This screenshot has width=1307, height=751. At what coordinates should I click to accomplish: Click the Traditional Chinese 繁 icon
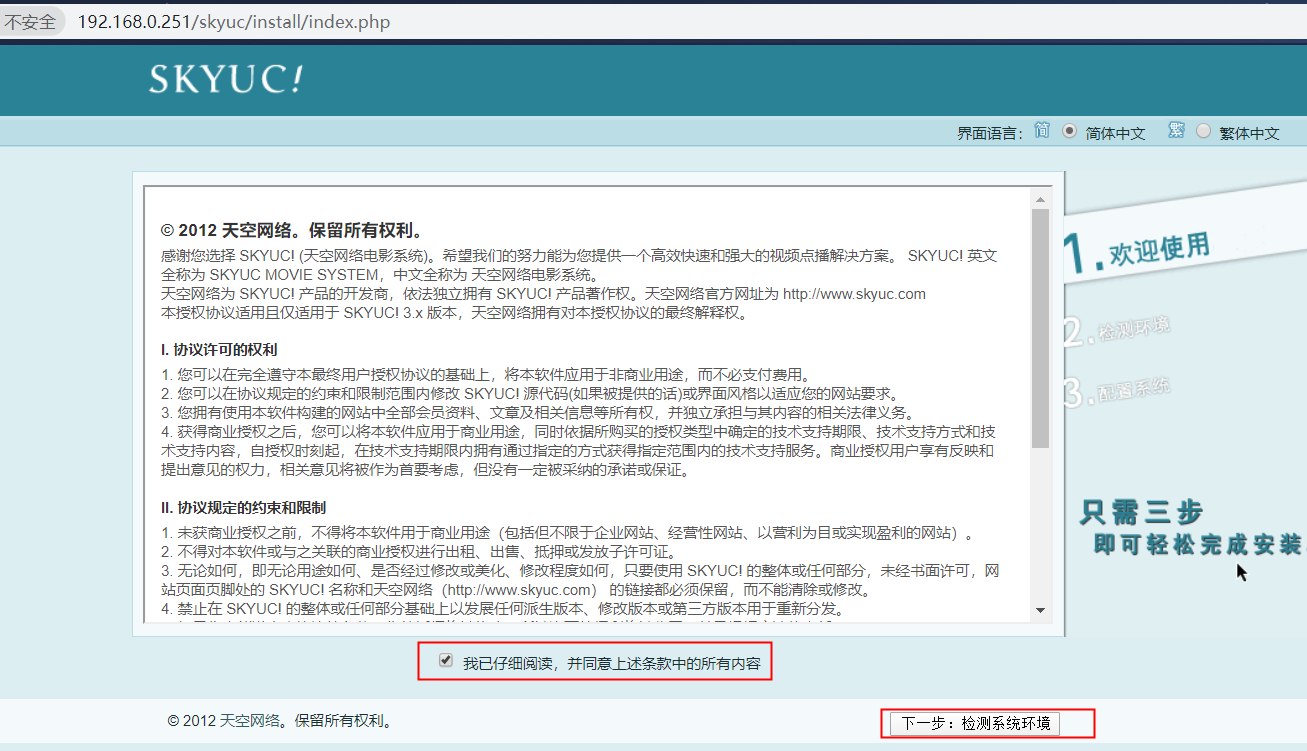(x=1176, y=130)
